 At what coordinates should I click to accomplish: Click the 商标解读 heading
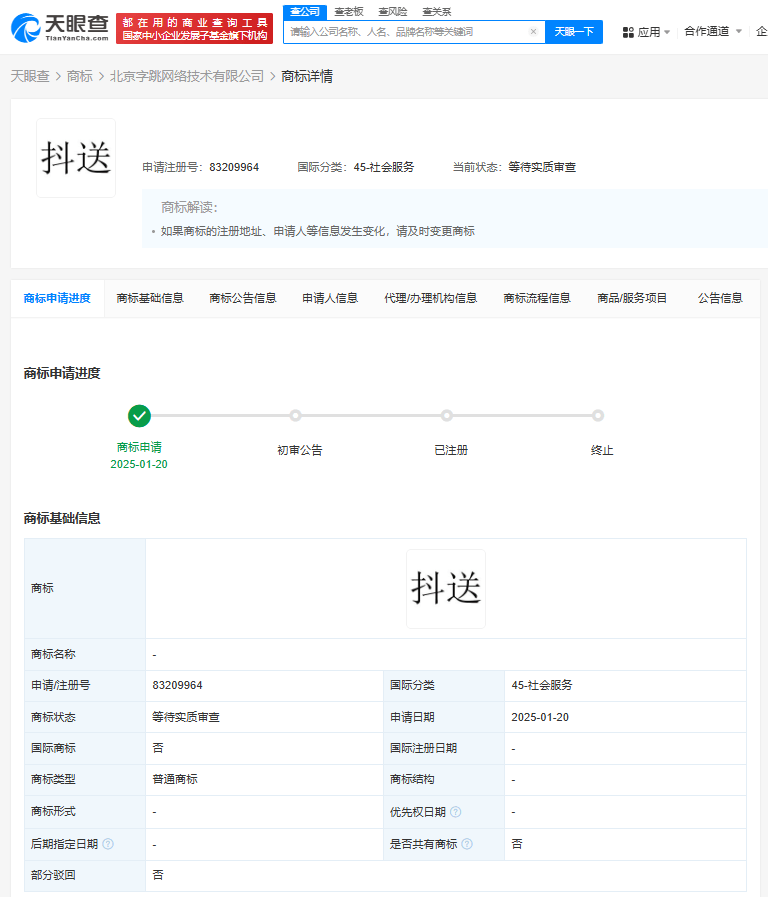(189, 207)
